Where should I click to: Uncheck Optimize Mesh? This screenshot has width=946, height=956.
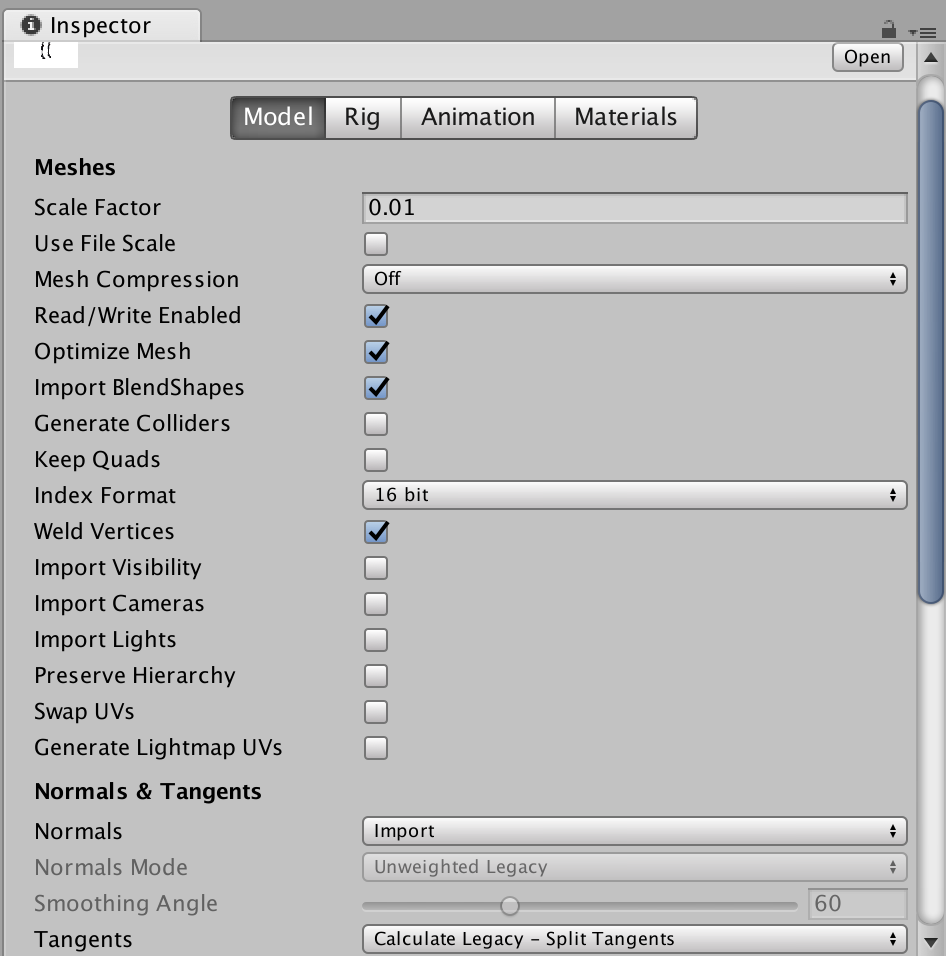375,351
